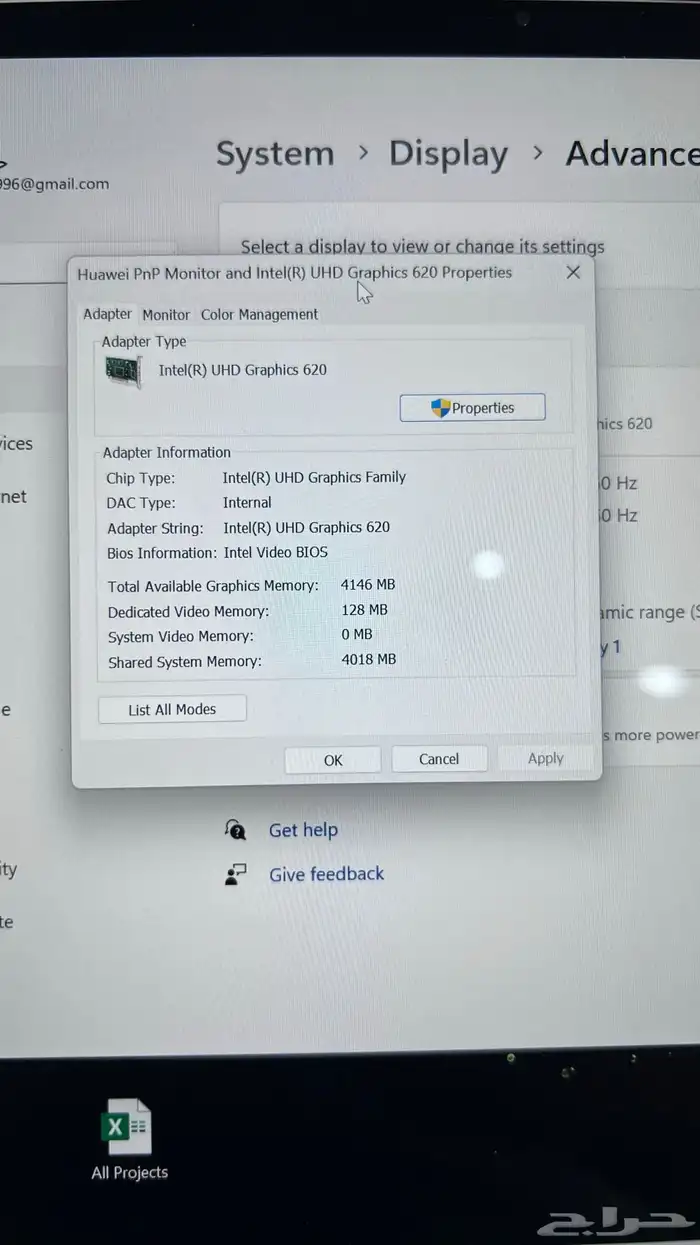The width and height of the screenshot is (700, 1245).
Task: Open the Get help link
Action: pyautogui.click(x=303, y=830)
